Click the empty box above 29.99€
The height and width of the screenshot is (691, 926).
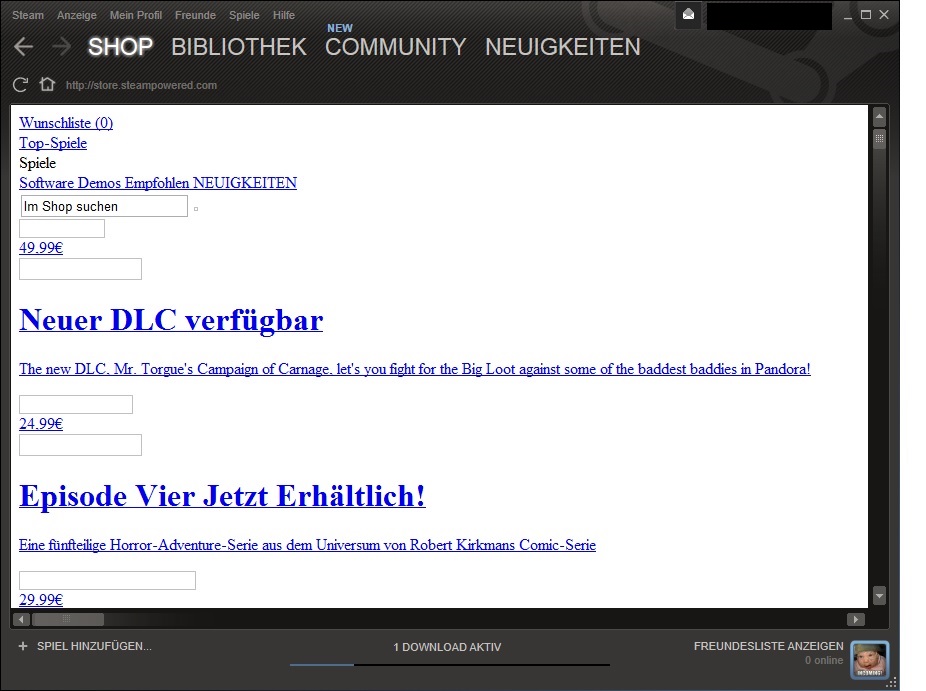click(107, 580)
